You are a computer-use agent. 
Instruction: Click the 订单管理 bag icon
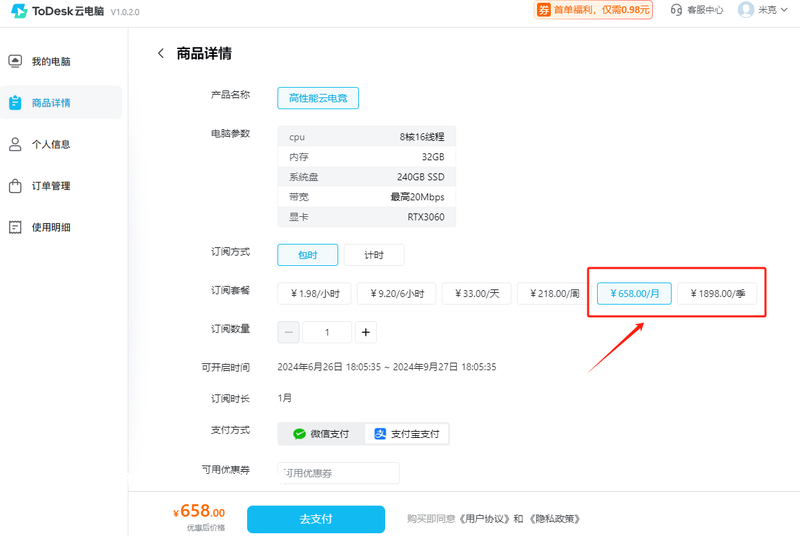pos(15,186)
